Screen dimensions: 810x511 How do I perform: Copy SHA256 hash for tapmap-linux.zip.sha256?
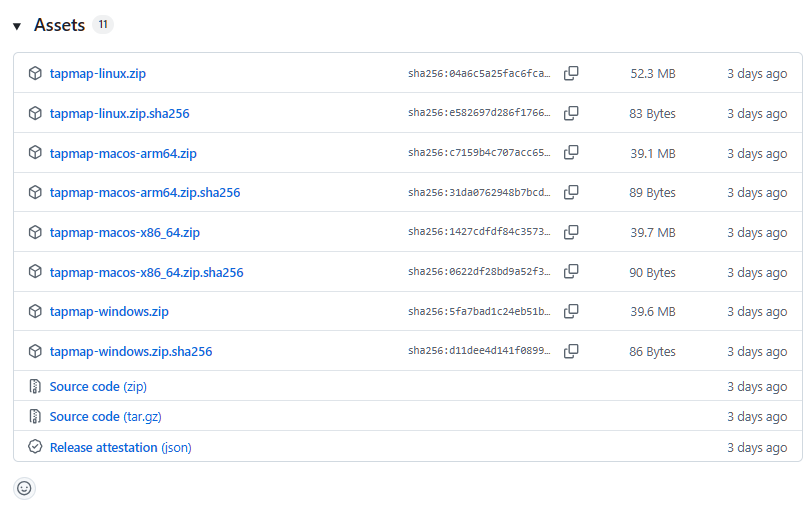point(571,113)
